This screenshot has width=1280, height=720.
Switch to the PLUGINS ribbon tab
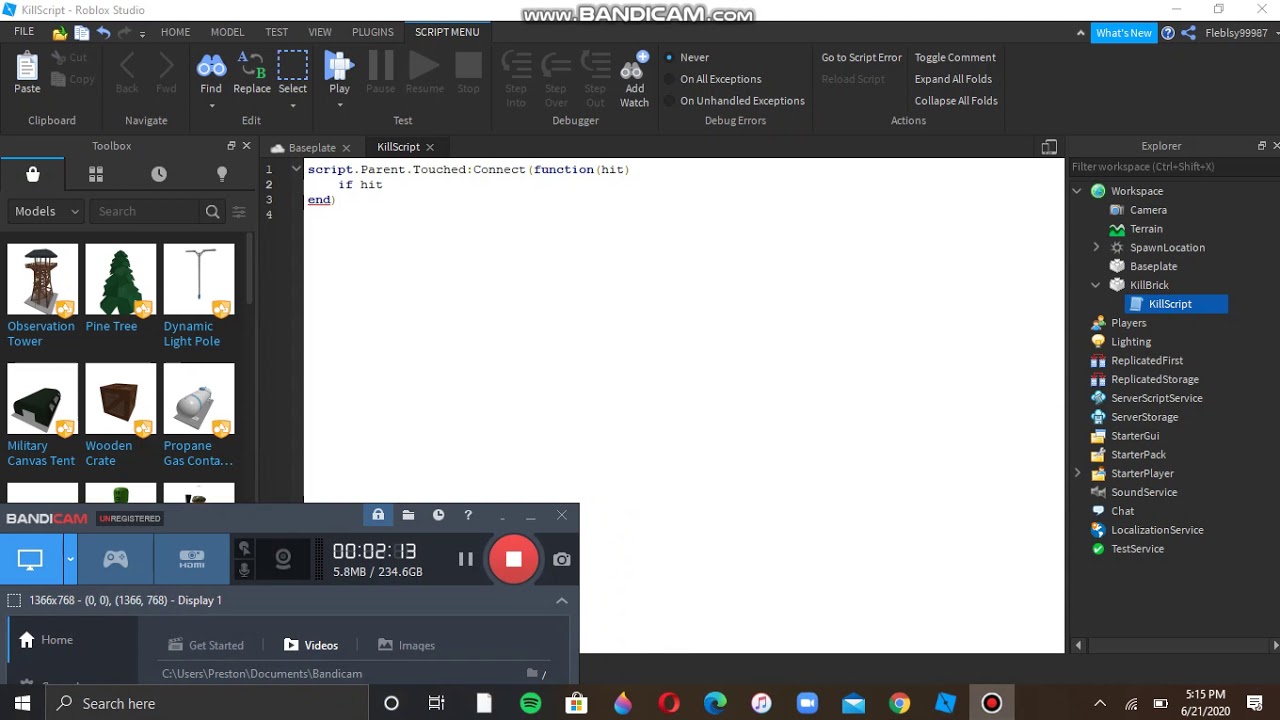(x=373, y=32)
